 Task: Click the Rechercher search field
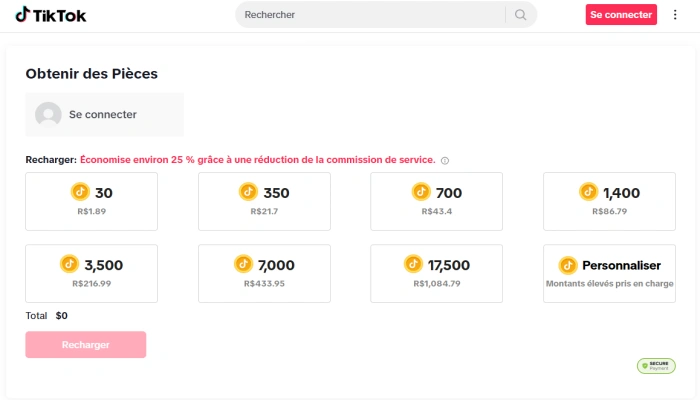[370, 15]
